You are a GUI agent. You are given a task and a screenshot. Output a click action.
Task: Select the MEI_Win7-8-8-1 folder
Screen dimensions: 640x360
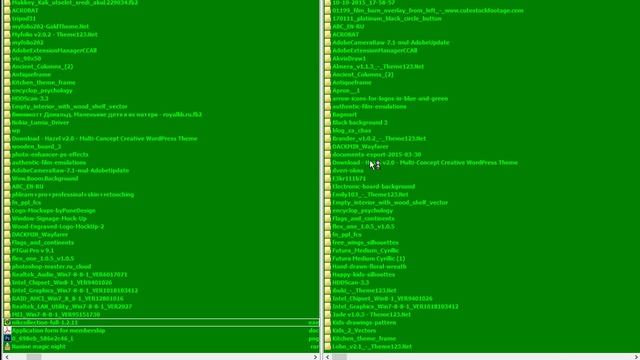(56, 315)
